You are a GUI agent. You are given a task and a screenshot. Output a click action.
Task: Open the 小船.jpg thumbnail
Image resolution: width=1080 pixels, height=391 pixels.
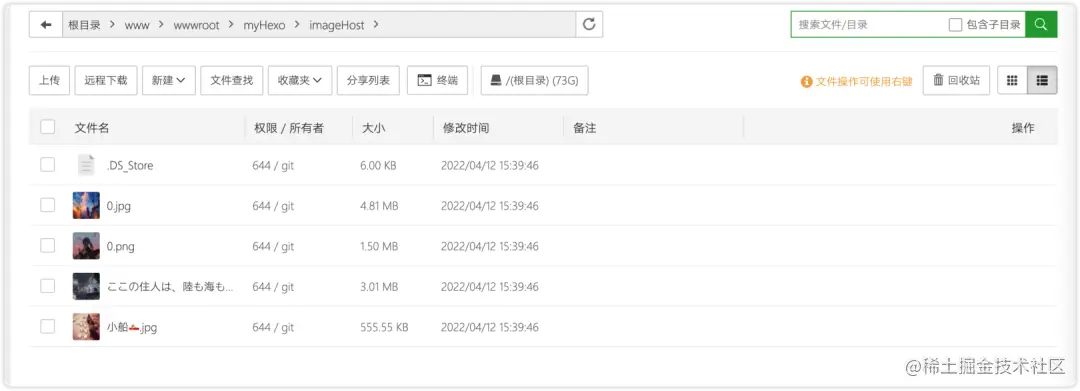tap(86, 327)
